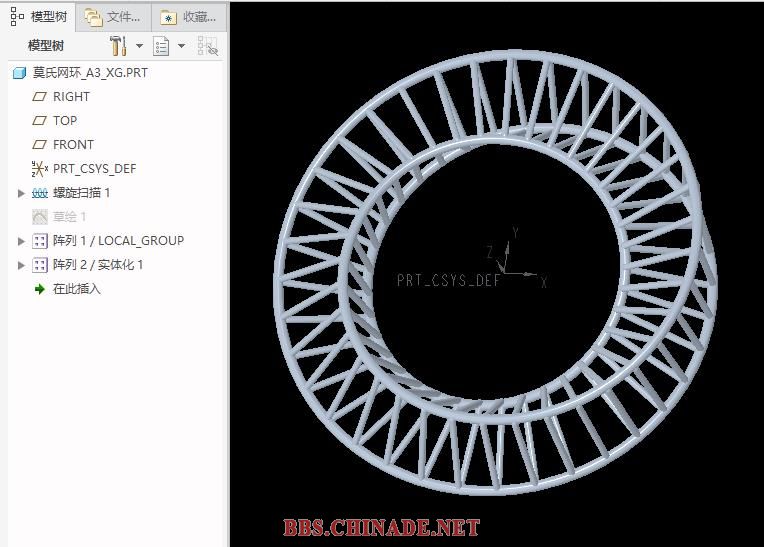Click the helical sweep icon
Screen dimensions: 764x547
pyautogui.click(x=39, y=193)
